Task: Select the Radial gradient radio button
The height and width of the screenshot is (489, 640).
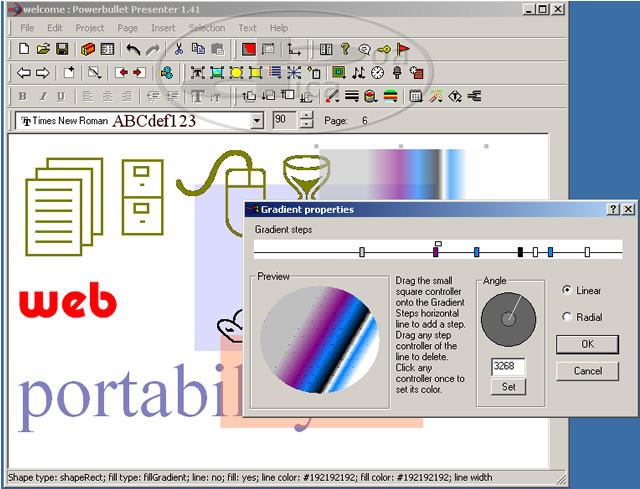Action: pyautogui.click(x=568, y=317)
